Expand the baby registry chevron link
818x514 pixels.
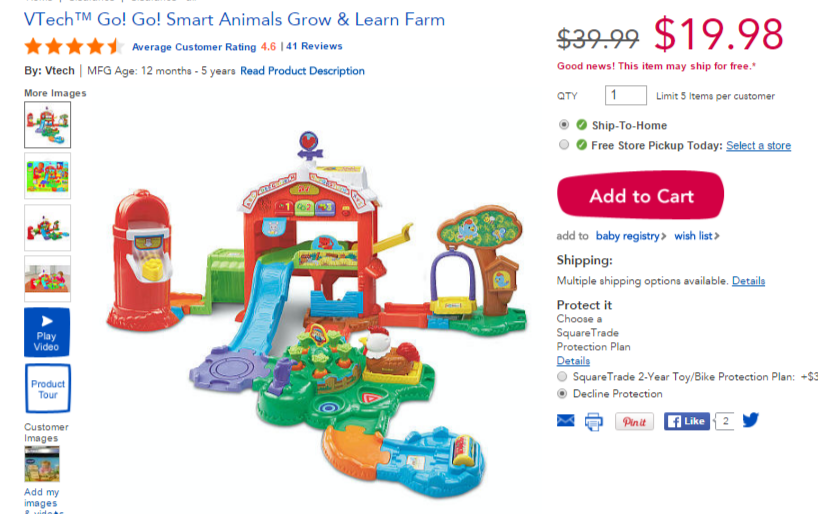click(631, 236)
